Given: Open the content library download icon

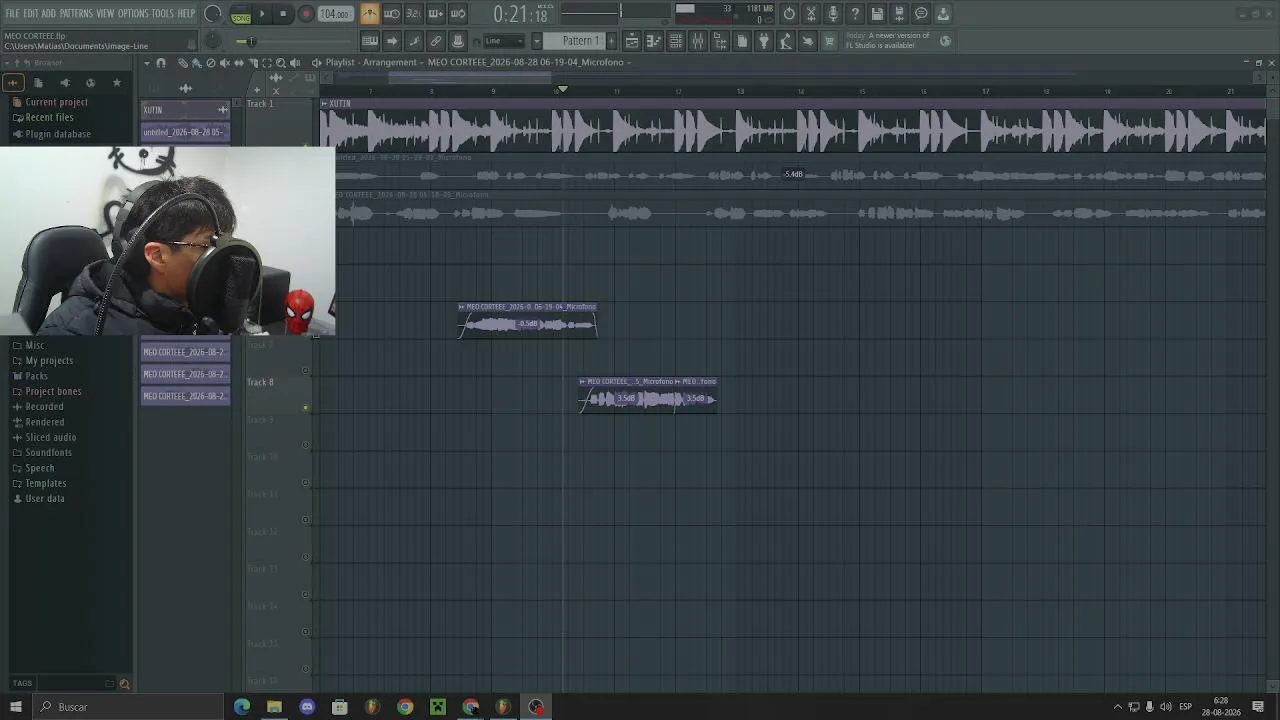Looking at the screenshot, I should point(943,14).
